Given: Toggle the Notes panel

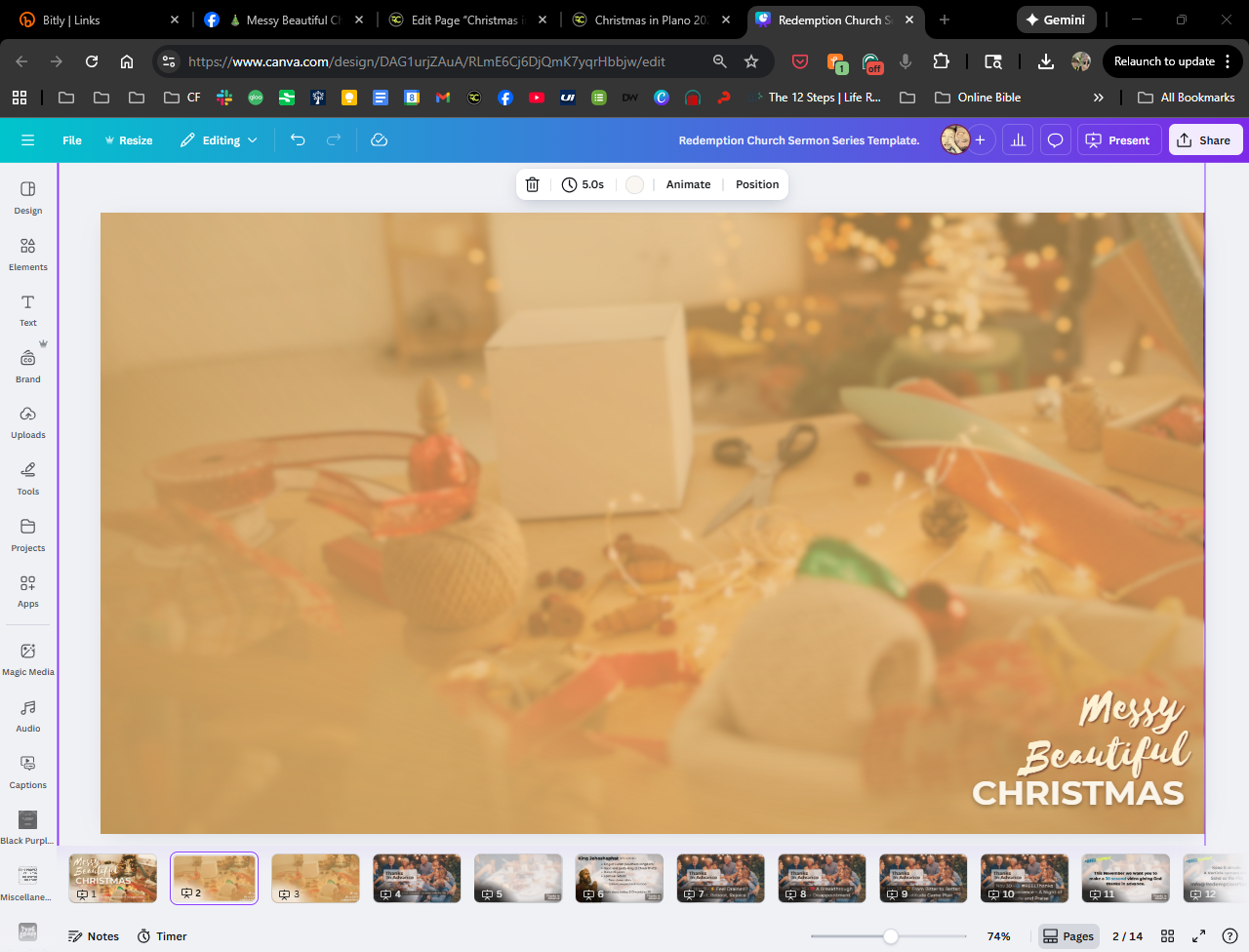Looking at the screenshot, I should pos(94,936).
